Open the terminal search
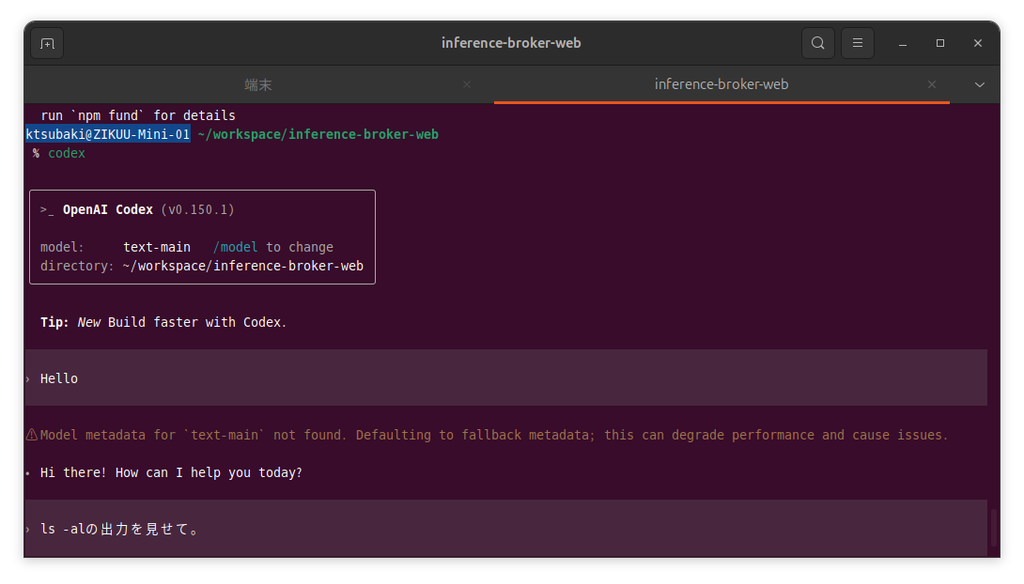The image size is (1024, 584). 818,43
